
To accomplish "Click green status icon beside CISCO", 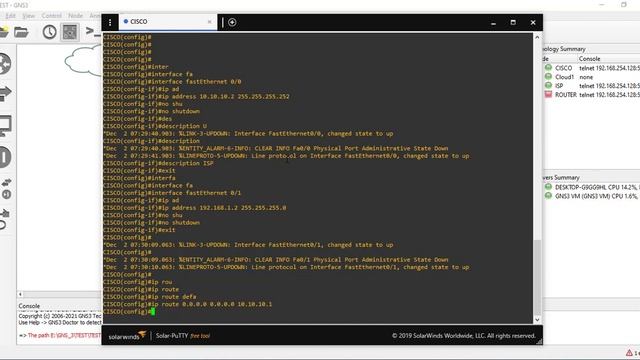I will click(x=548, y=67).
